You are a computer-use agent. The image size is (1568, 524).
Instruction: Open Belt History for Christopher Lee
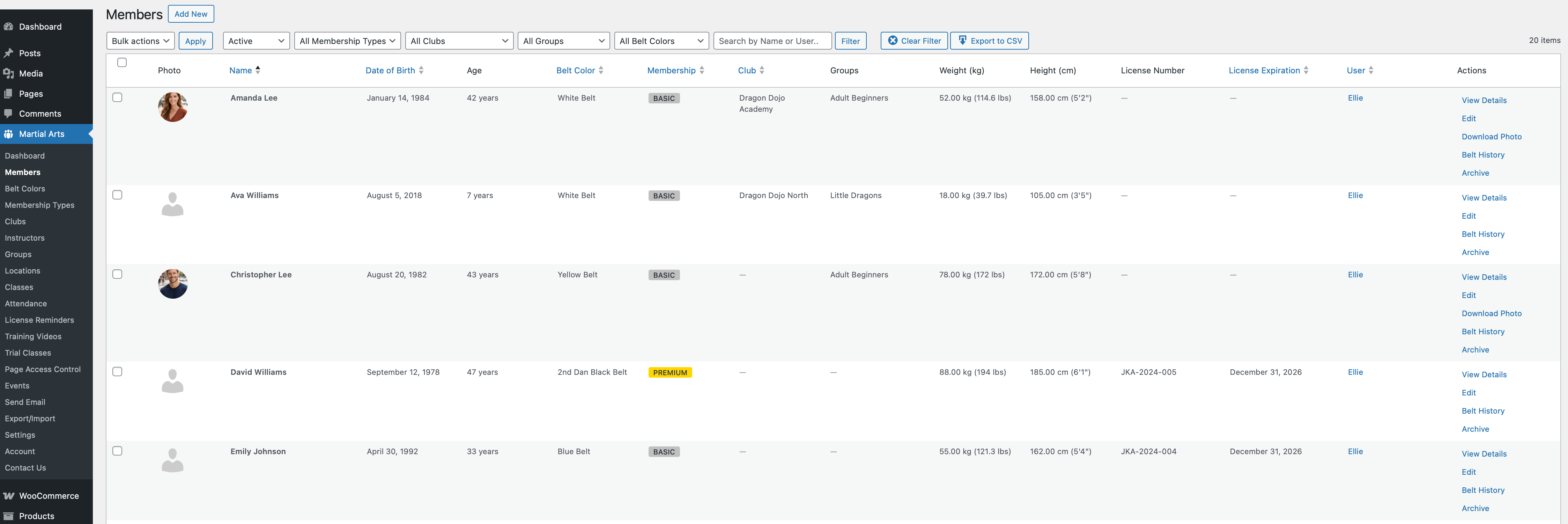(1483, 332)
